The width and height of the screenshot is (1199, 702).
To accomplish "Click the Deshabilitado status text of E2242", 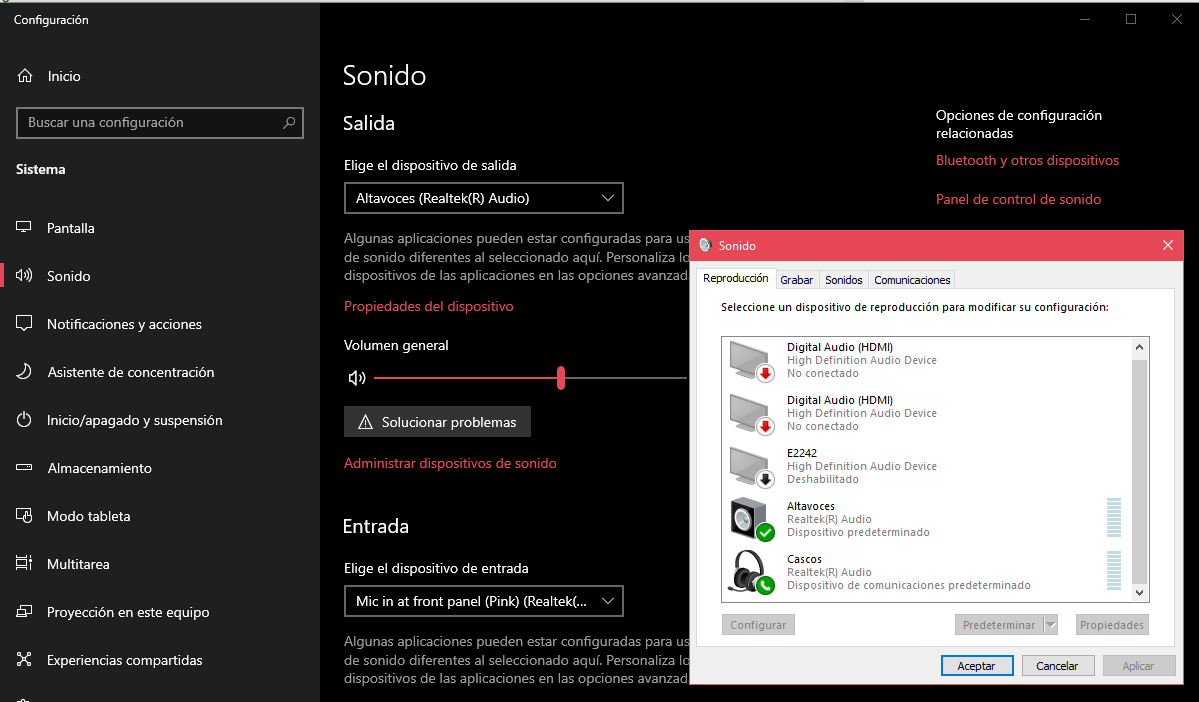I will pyautogui.click(x=823, y=479).
